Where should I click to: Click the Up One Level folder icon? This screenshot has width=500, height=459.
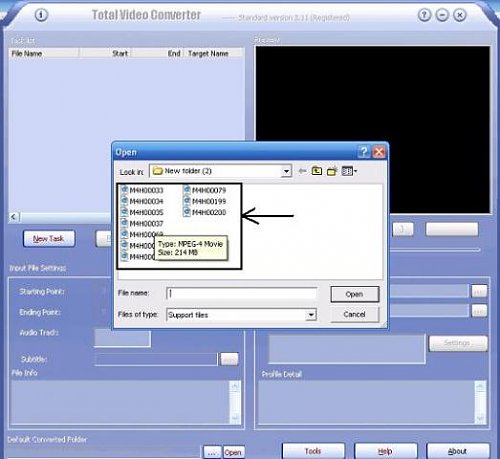point(317,171)
